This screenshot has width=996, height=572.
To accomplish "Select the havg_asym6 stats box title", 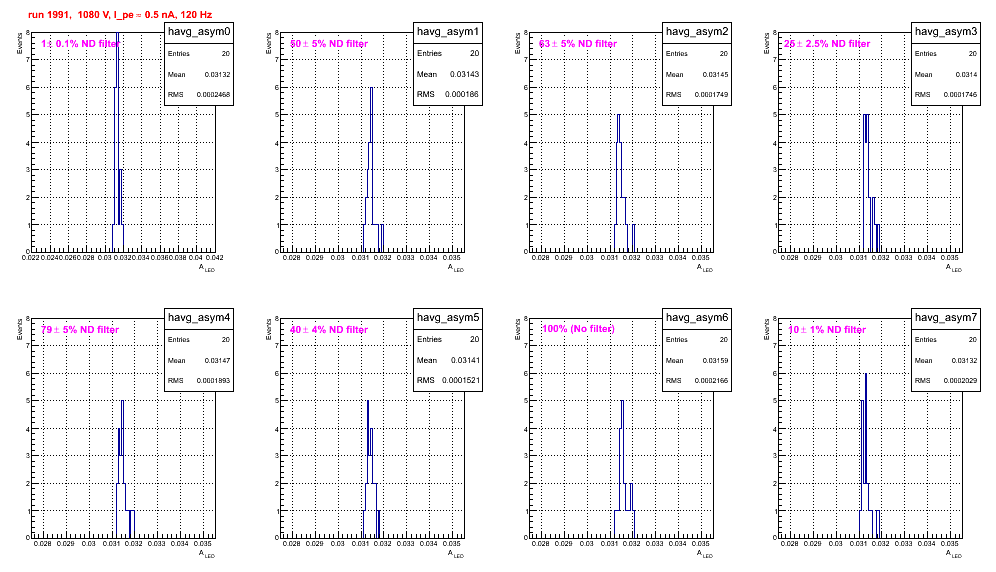I will [x=697, y=317].
